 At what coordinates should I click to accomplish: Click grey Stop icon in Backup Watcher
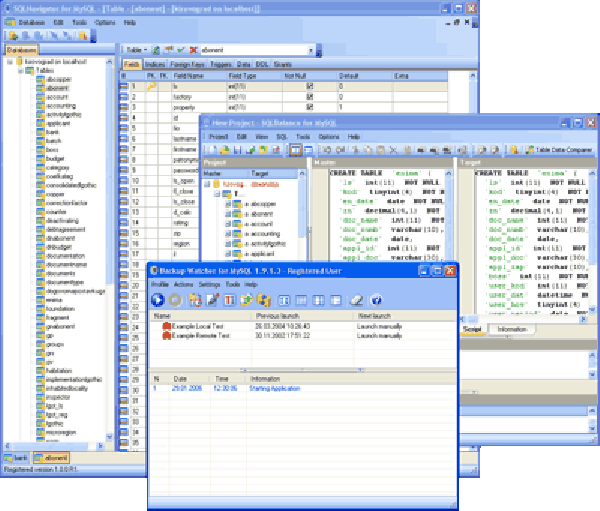click(175, 300)
